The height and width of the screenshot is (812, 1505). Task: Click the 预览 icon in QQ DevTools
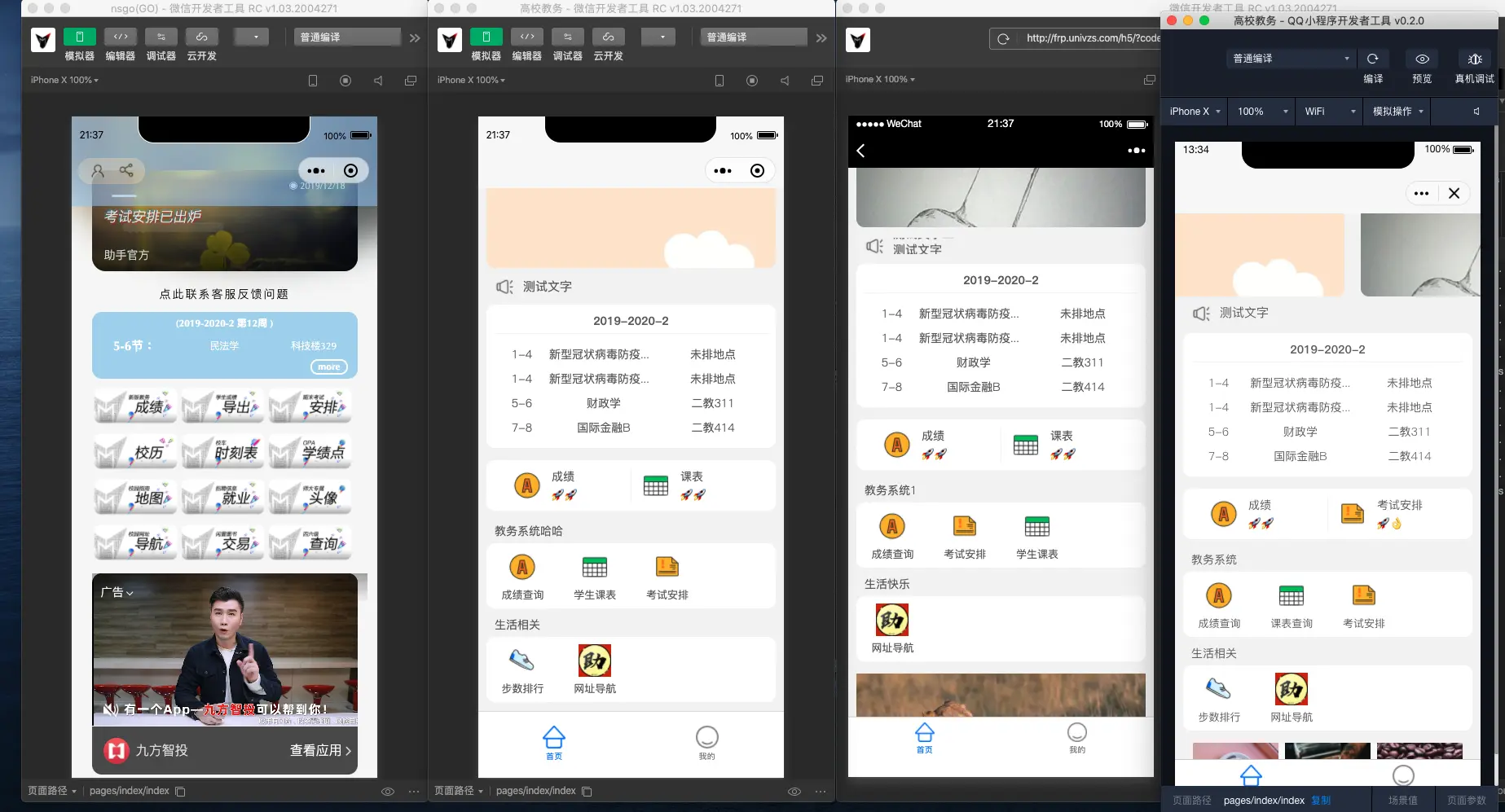(x=1421, y=67)
